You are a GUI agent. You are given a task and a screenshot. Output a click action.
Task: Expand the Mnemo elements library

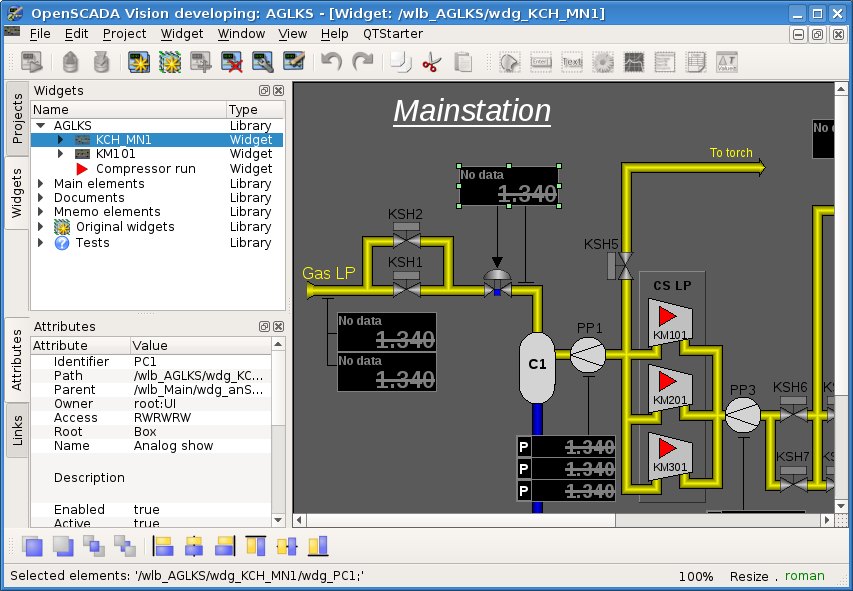tap(41, 212)
